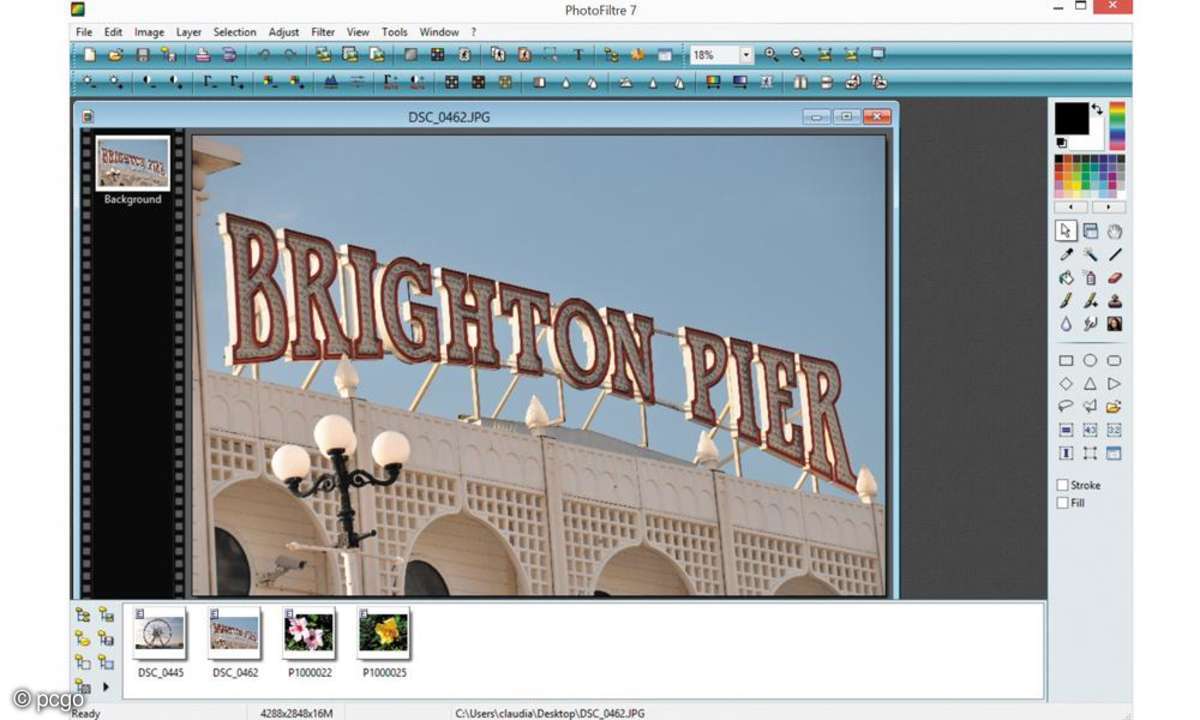
Task: Show the previous color palette page
Action: pyautogui.click(x=1072, y=207)
